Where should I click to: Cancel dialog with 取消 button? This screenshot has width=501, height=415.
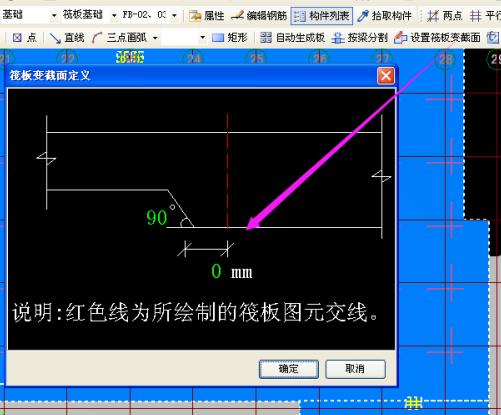[x=355, y=369]
